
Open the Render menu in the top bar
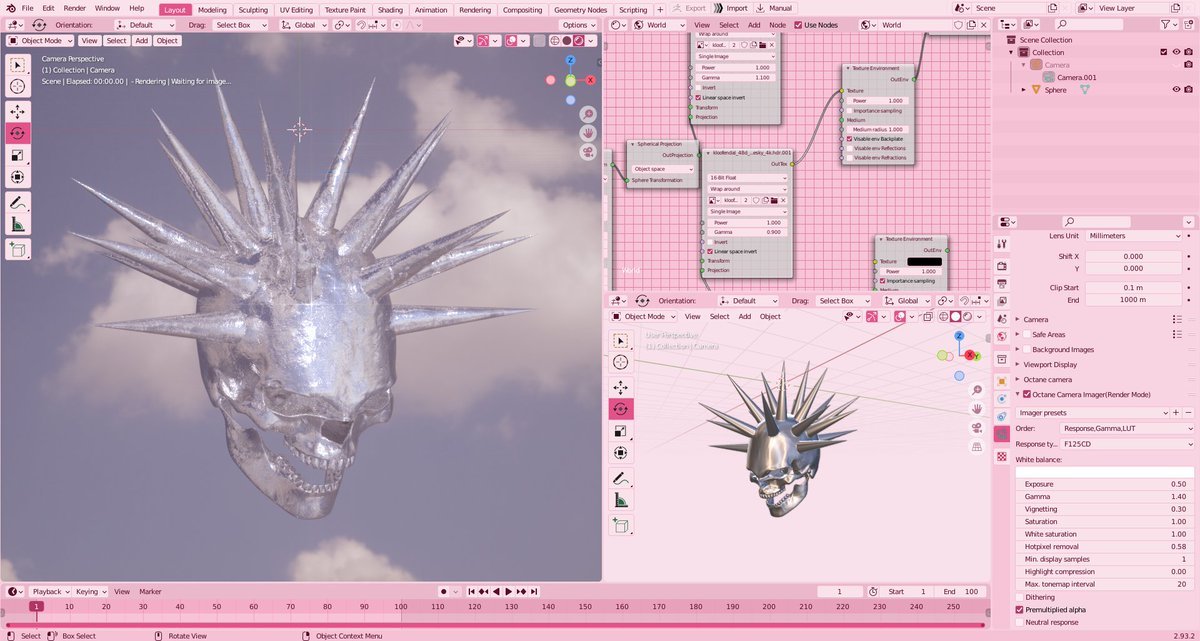pyautogui.click(x=75, y=8)
